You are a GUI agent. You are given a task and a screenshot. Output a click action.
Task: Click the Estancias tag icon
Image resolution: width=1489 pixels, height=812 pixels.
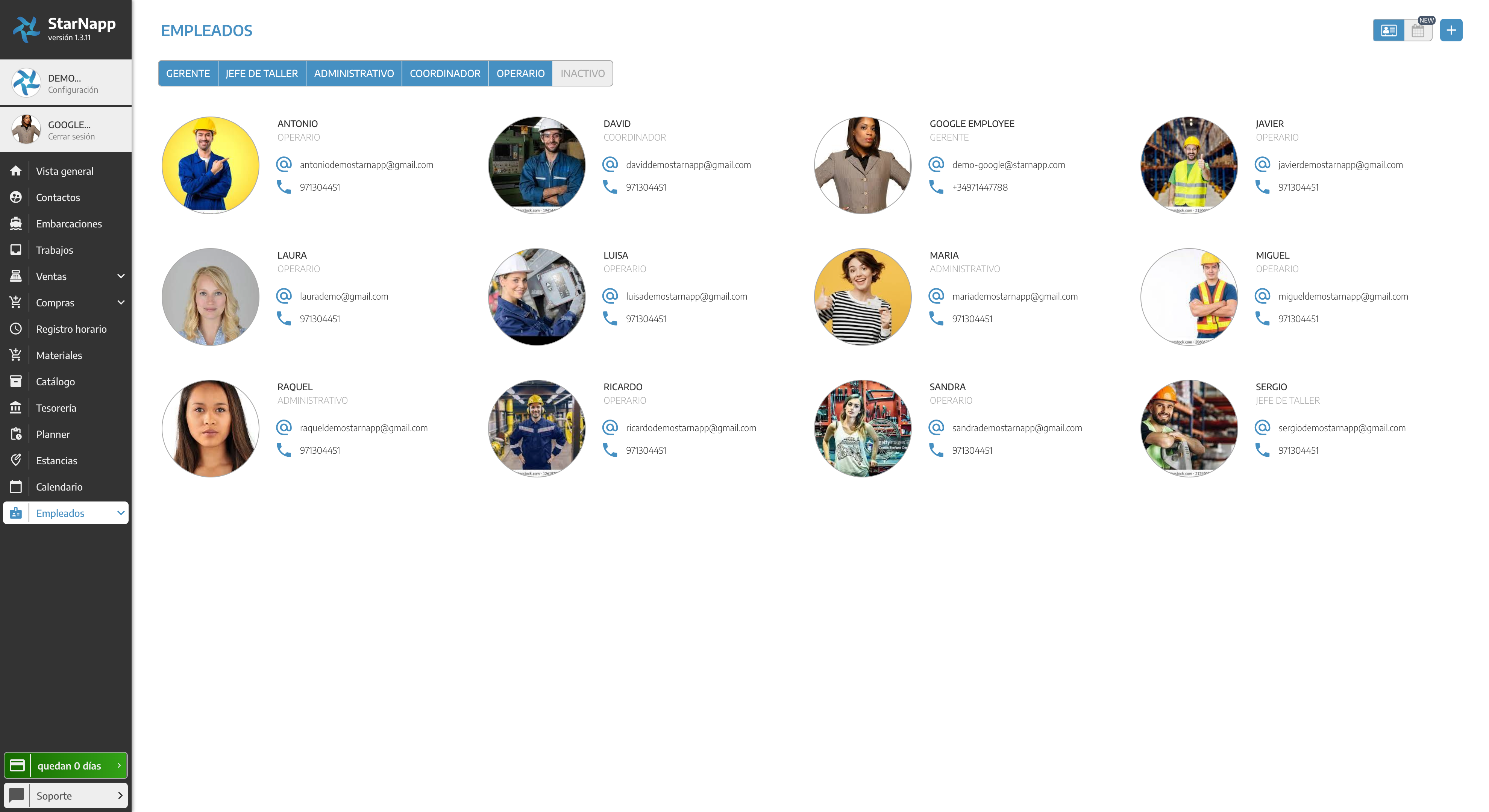click(16, 460)
